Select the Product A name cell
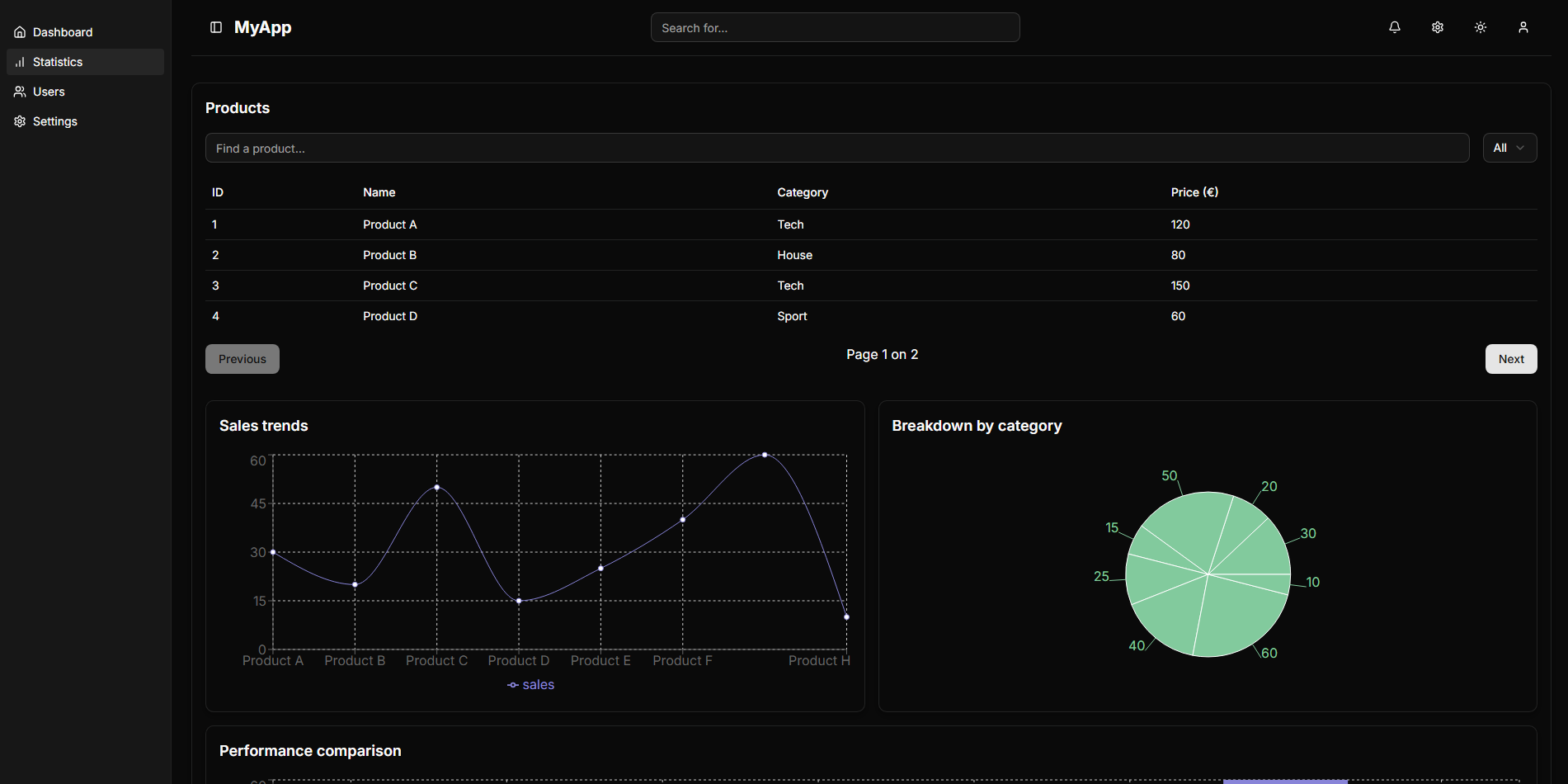This screenshot has width=1568, height=784. point(390,224)
